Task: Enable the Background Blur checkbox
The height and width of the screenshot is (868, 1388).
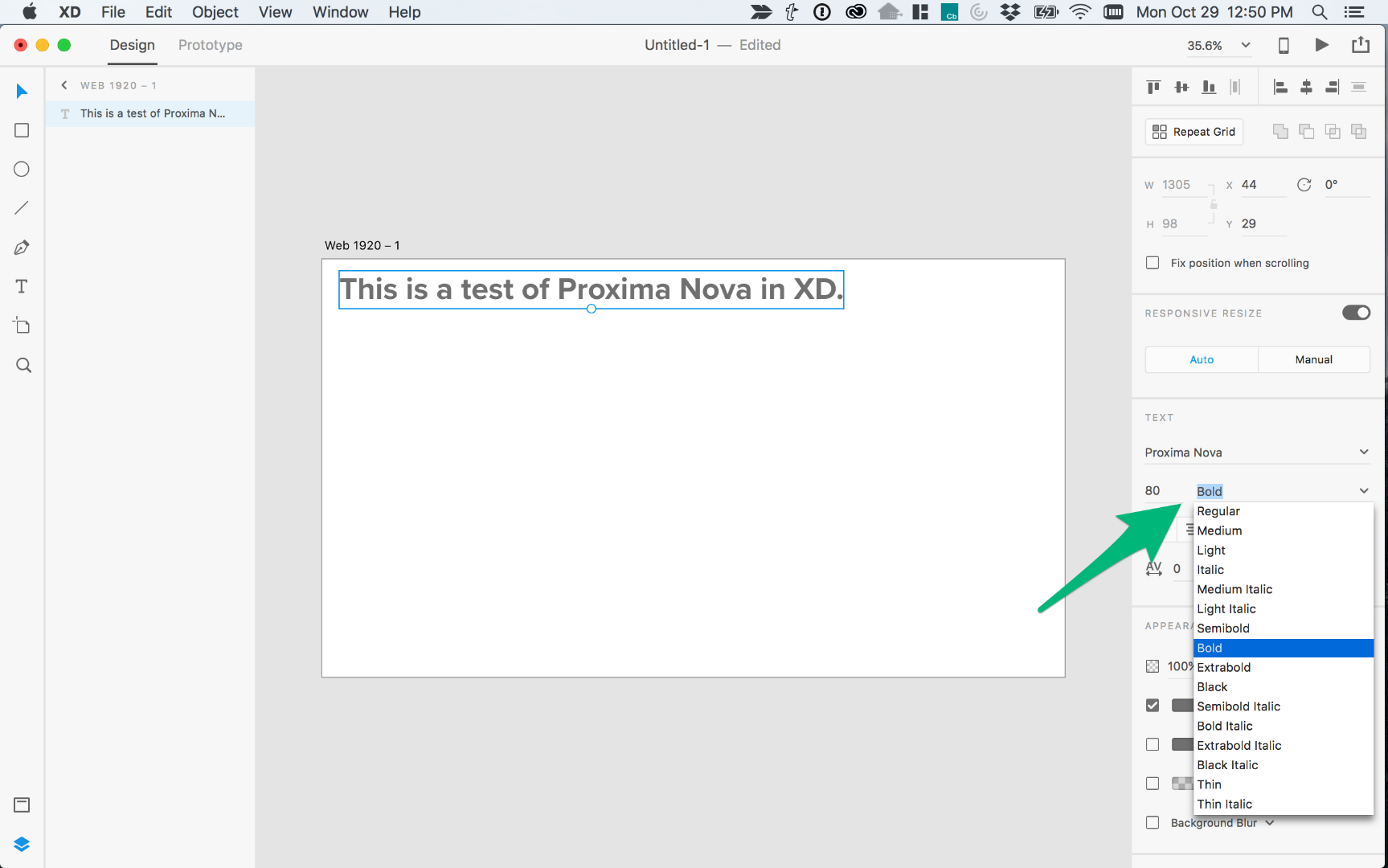Action: (1153, 823)
